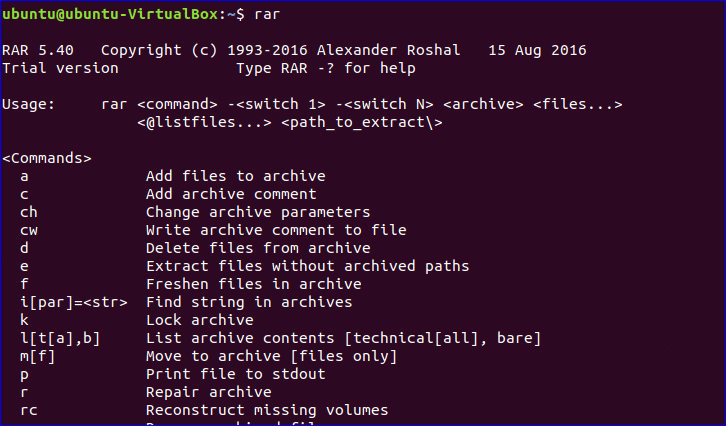The image size is (726, 426).
Task: Click 'RAR 5.40' version text
Action: [38, 50]
